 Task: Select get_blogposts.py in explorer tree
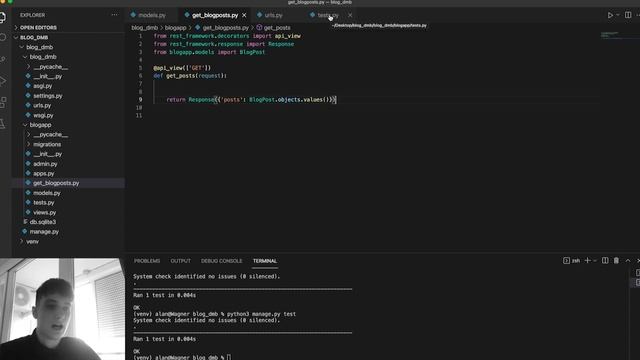[56, 183]
